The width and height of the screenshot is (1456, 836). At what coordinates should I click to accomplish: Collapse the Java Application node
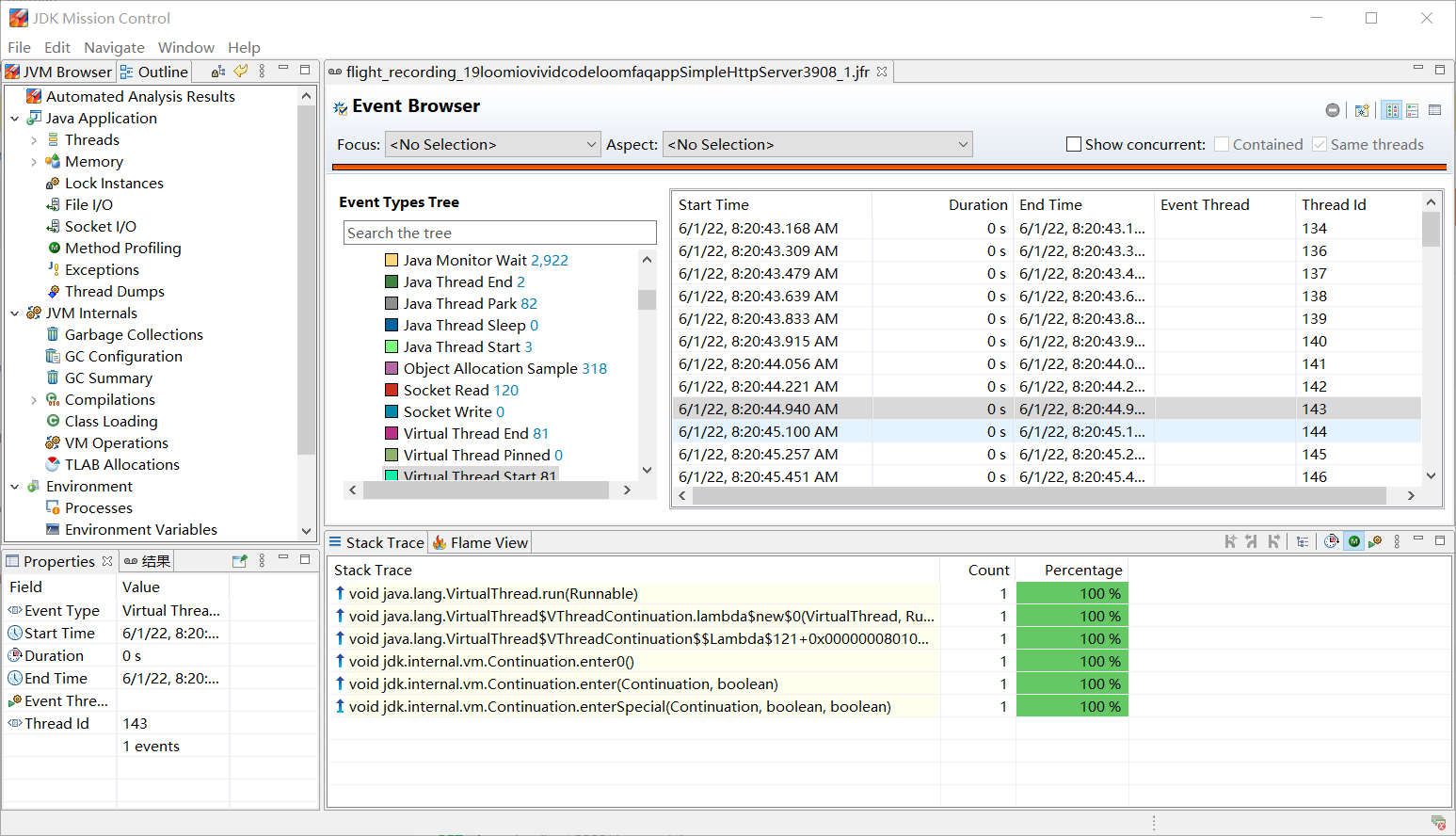click(x=15, y=119)
